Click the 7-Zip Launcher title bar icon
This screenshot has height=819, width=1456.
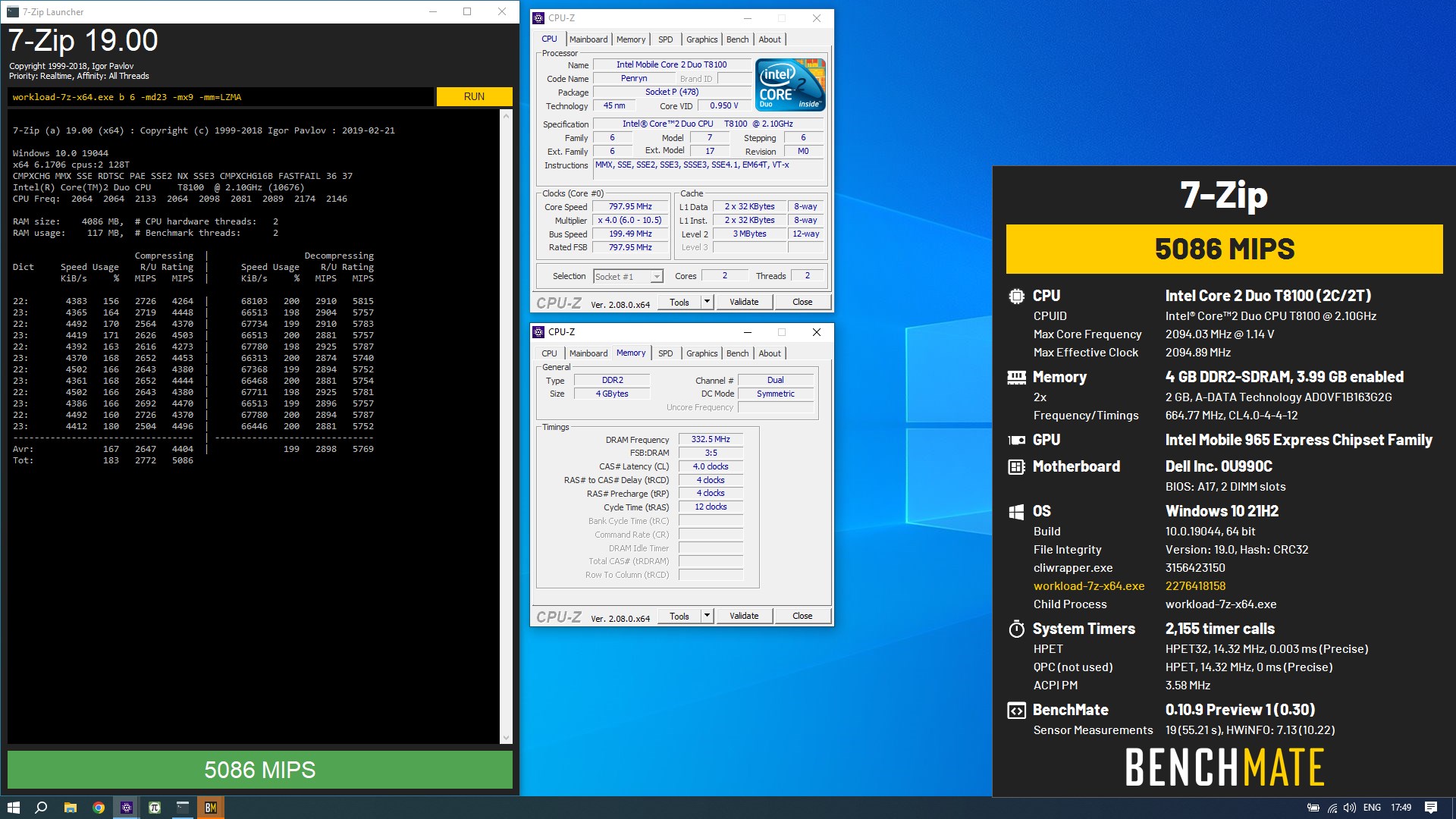13,11
